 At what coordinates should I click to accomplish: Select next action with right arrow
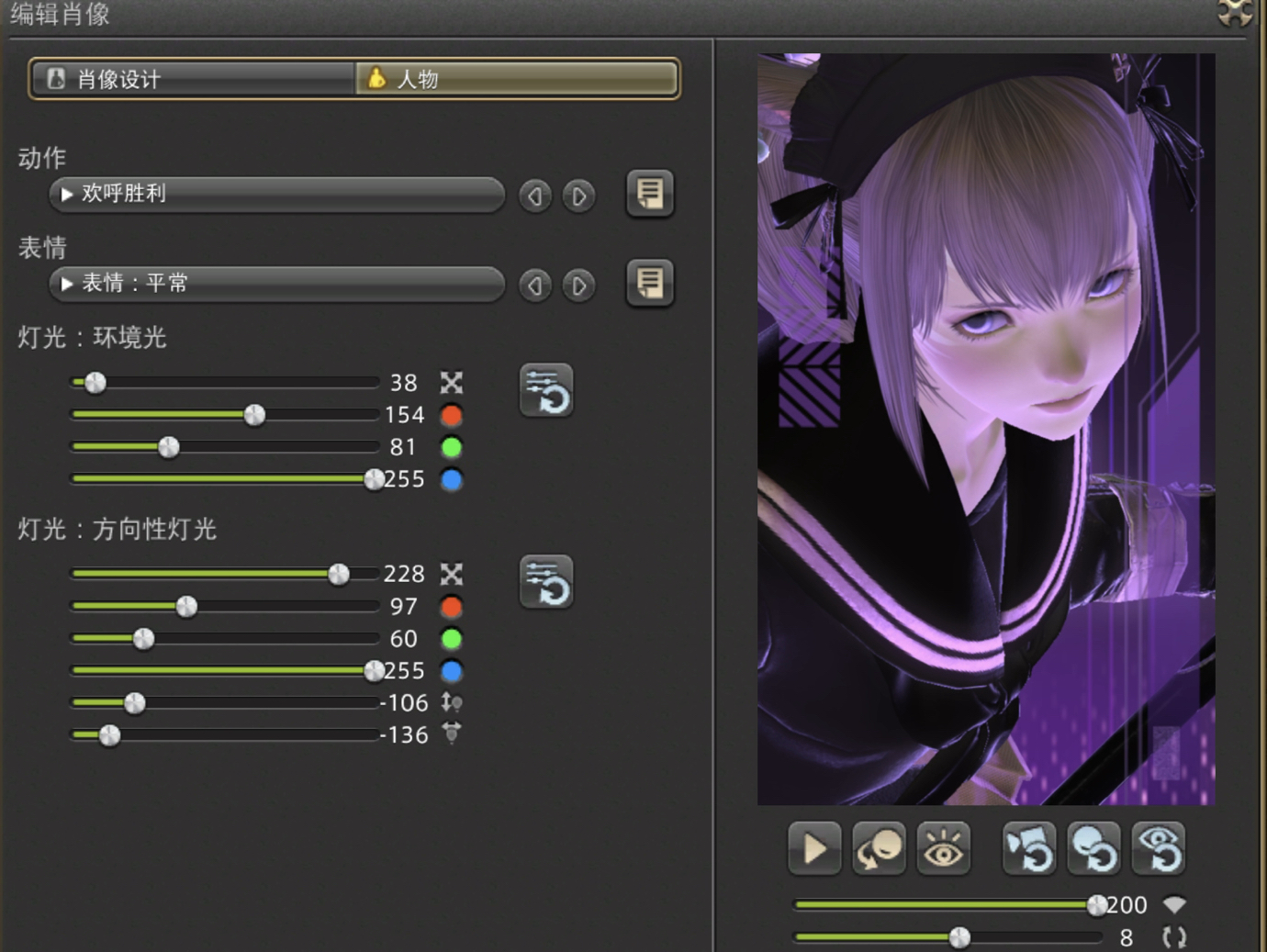[x=578, y=196]
